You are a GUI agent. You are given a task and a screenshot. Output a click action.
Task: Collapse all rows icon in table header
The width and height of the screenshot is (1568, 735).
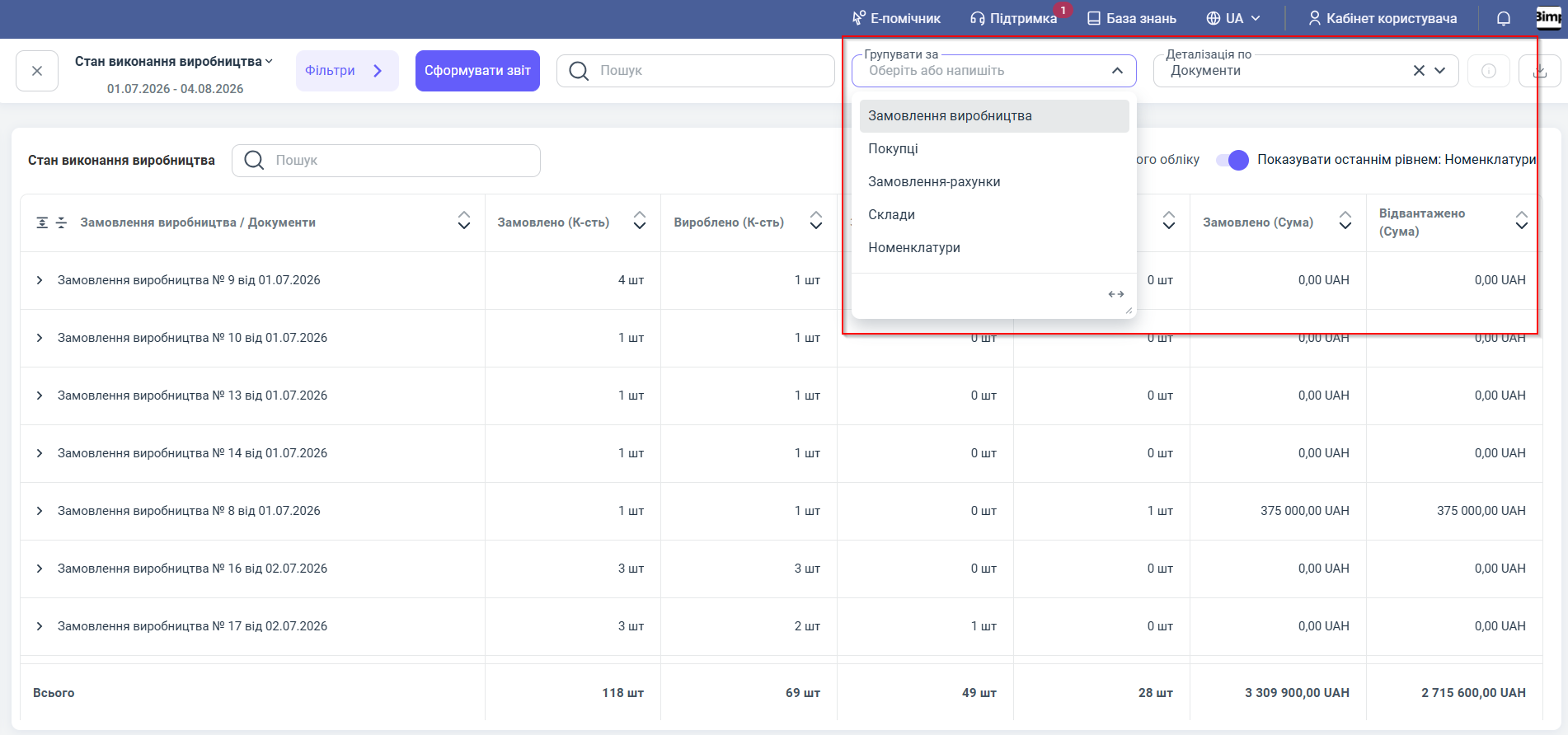61,223
